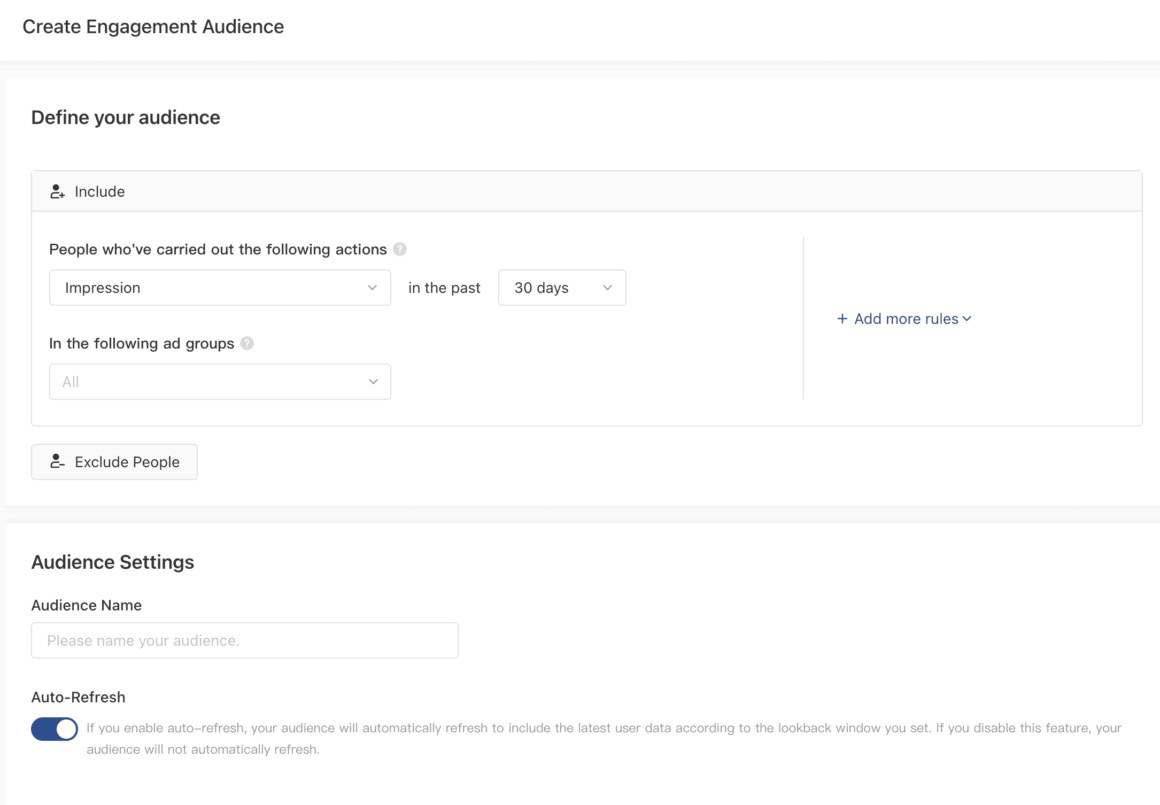Click the Audience Name input field
Screen dimensions: 1160x805
[x=244, y=640]
